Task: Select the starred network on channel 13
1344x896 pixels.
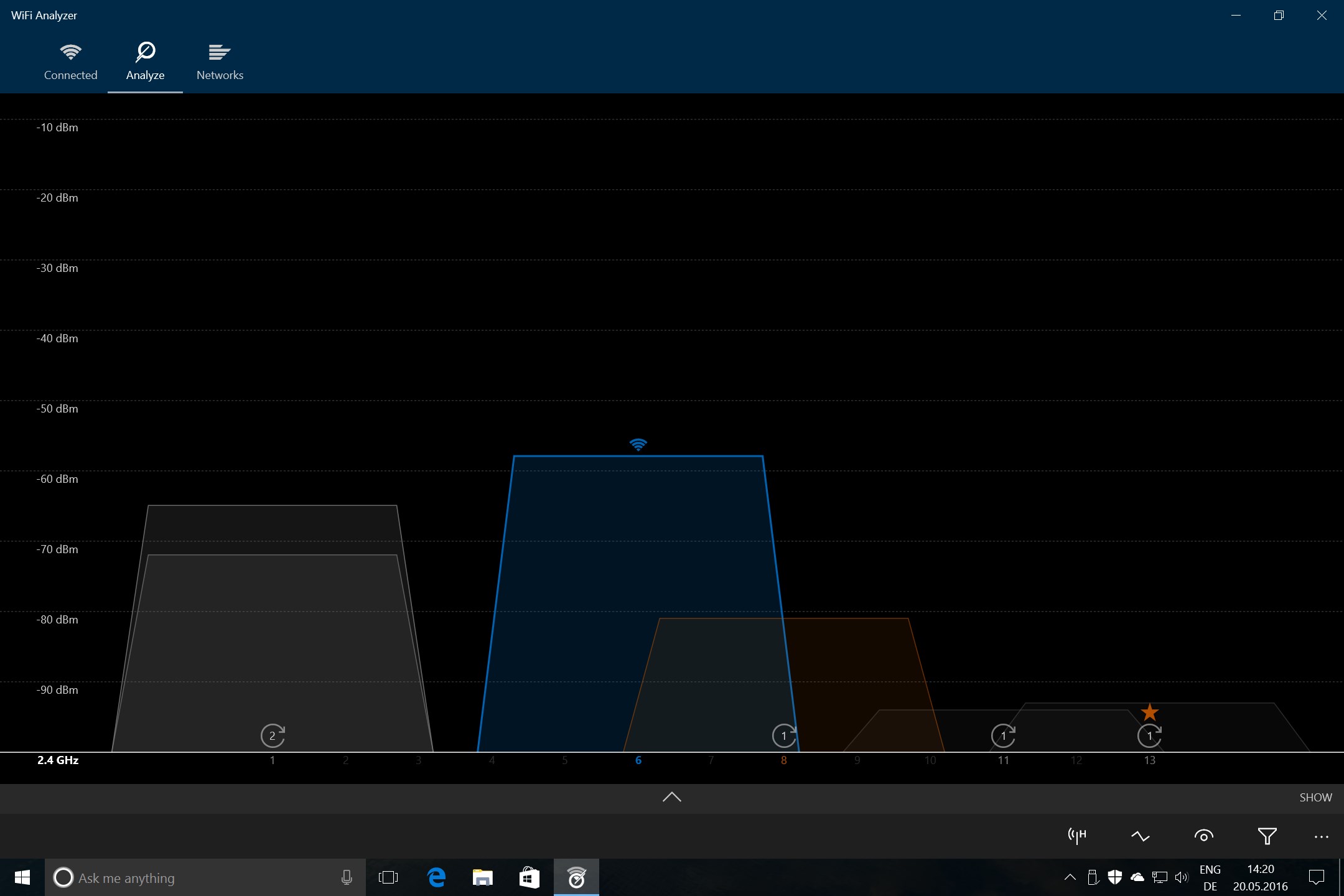Action: tap(1149, 712)
